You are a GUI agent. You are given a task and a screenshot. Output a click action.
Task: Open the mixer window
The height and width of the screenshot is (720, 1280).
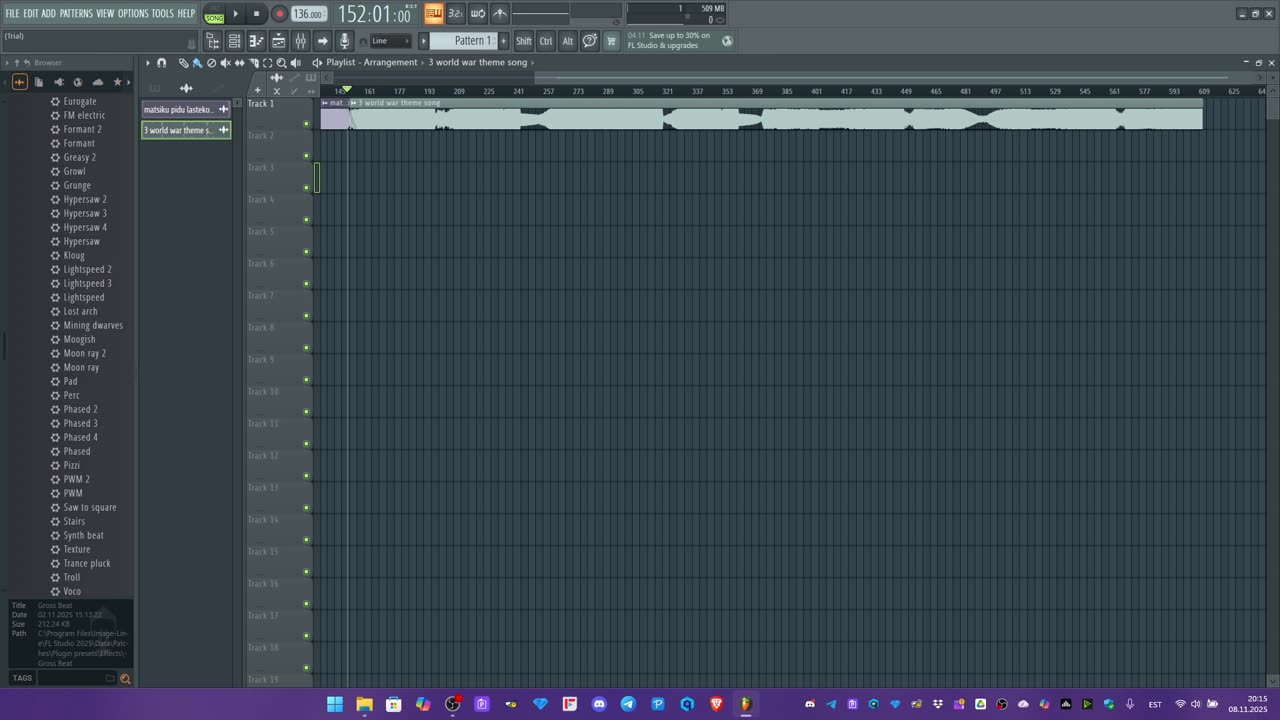[x=300, y=41]
